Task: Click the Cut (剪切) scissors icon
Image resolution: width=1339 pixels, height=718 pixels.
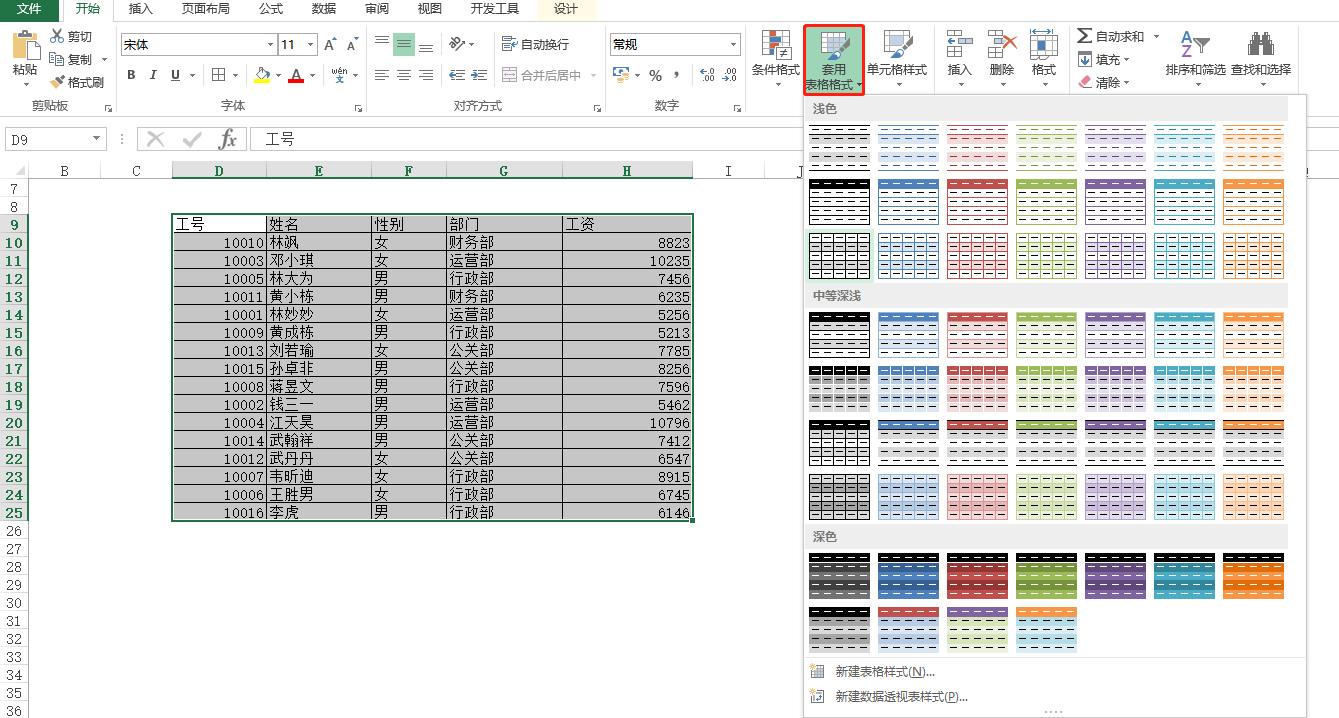Action: tap(57, 37)
